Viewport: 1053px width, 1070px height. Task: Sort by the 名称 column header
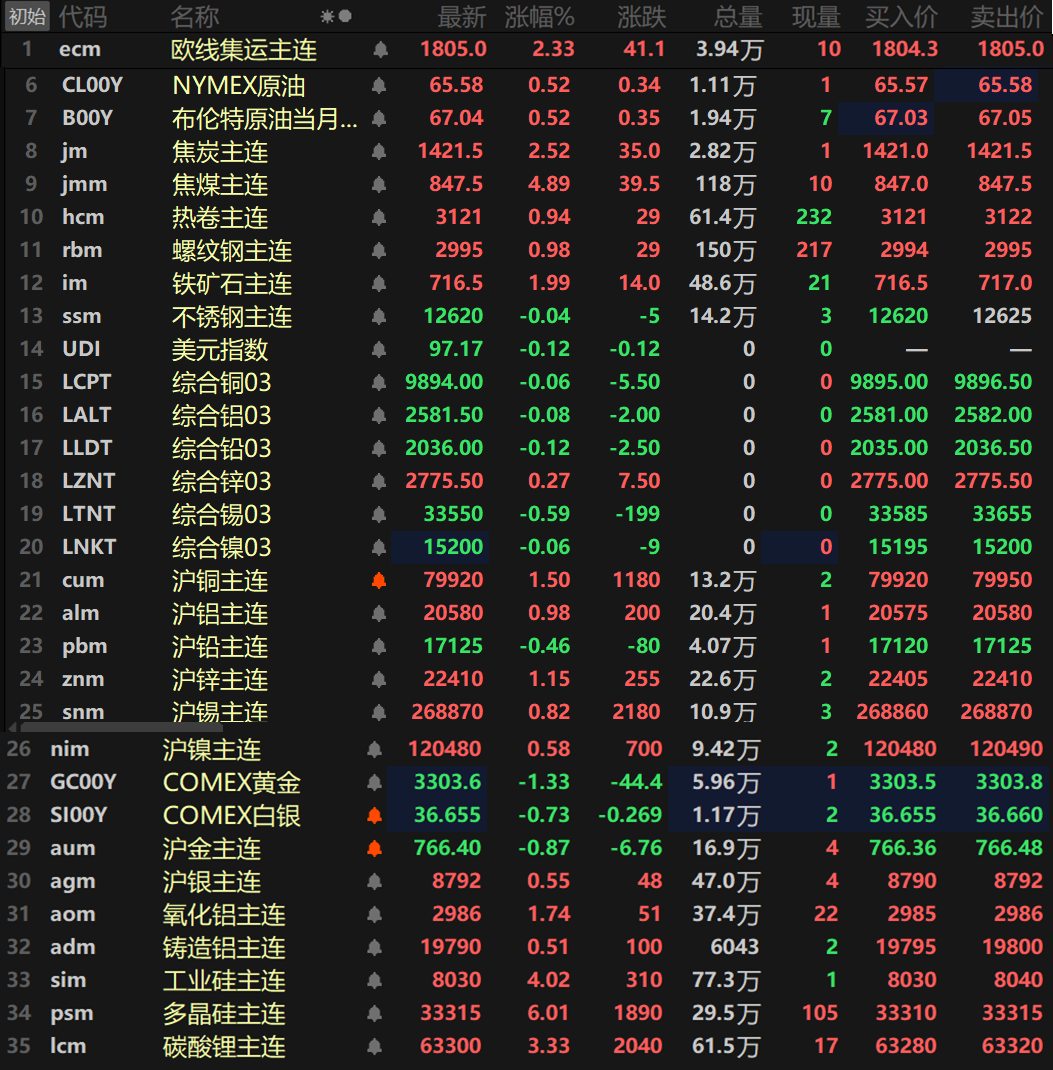[x=194, y=16]
